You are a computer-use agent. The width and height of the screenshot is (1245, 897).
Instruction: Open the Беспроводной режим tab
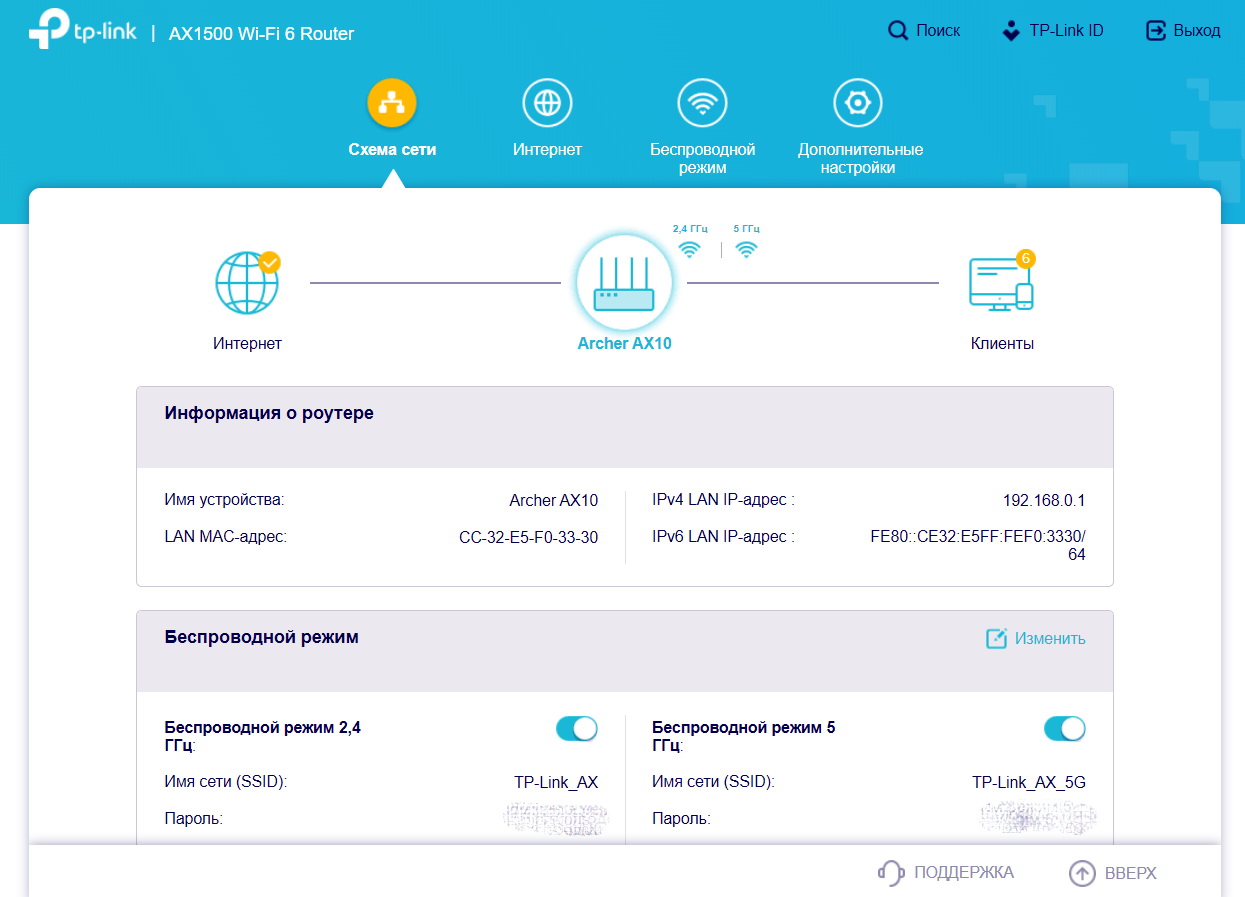702,159
